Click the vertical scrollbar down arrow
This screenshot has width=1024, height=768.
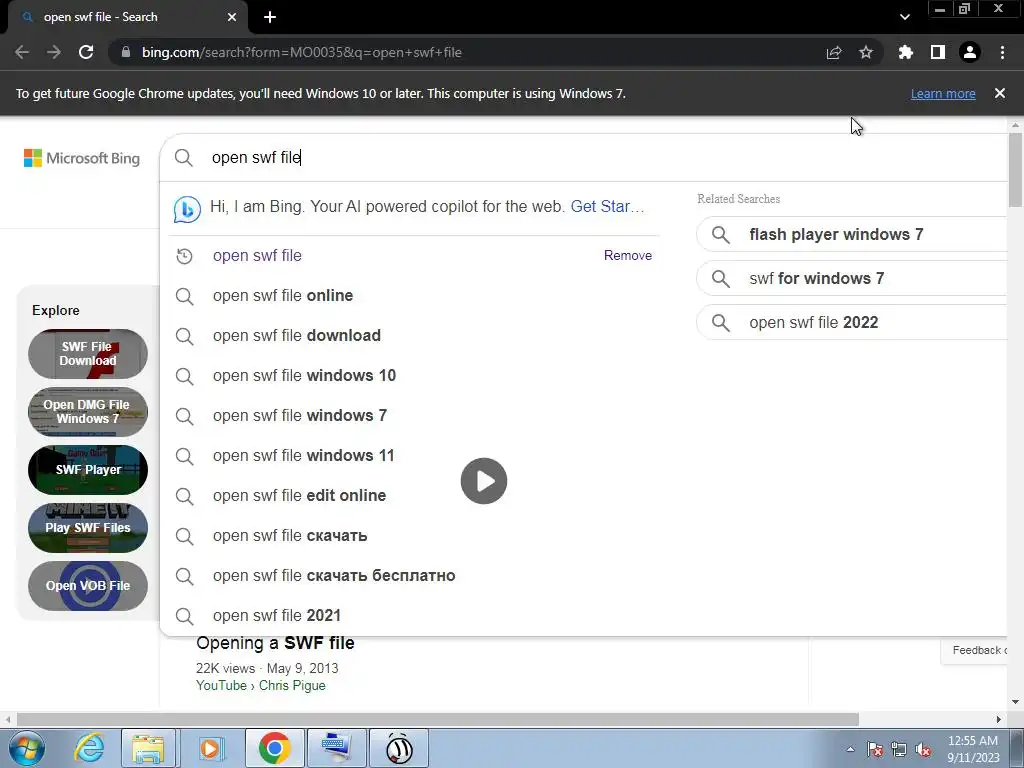1015,702
